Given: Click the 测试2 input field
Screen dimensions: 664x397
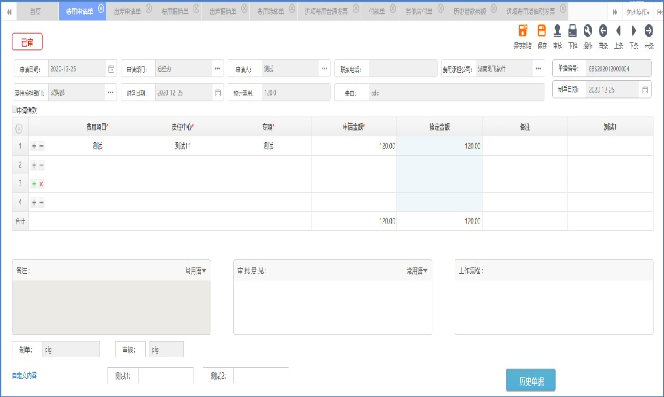Looking at the screenshot, I should (261, 376).
